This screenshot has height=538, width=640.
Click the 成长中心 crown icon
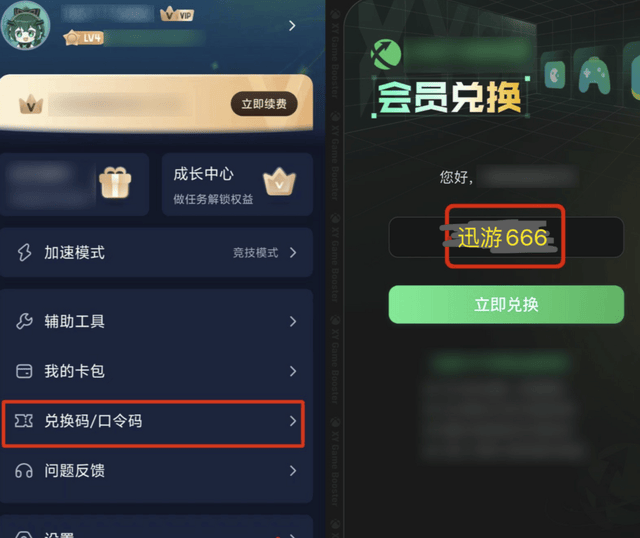[279, 182]
